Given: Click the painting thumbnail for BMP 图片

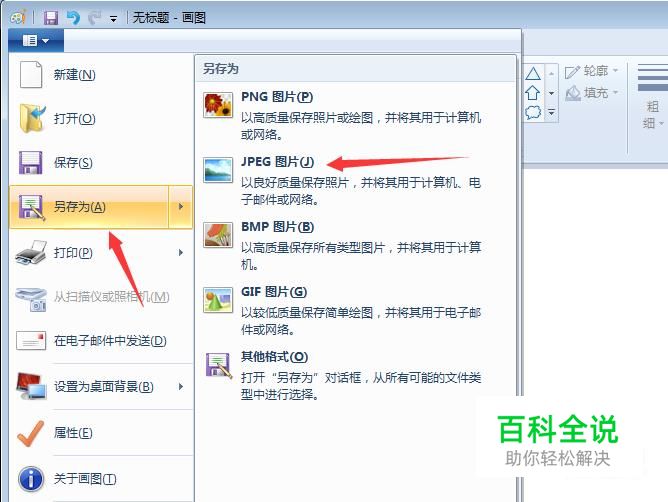Looking at the screenshot, I should pyautogui.click(x=218, y=235).
